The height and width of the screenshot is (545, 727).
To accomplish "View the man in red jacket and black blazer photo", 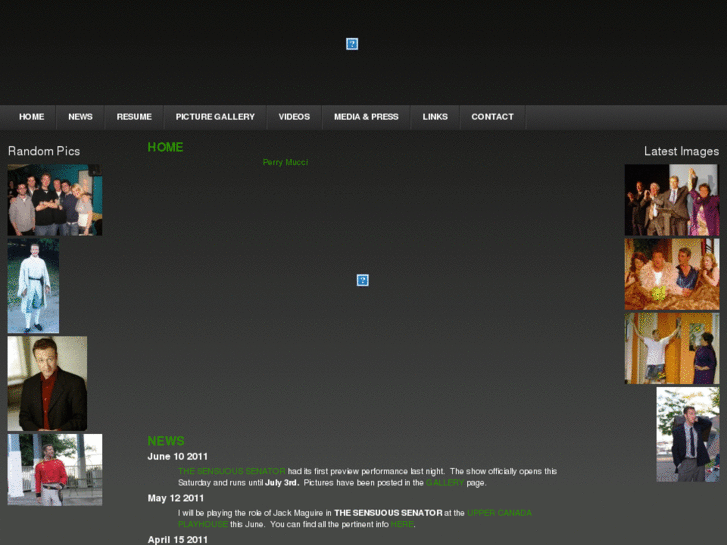I will point(47,383).
